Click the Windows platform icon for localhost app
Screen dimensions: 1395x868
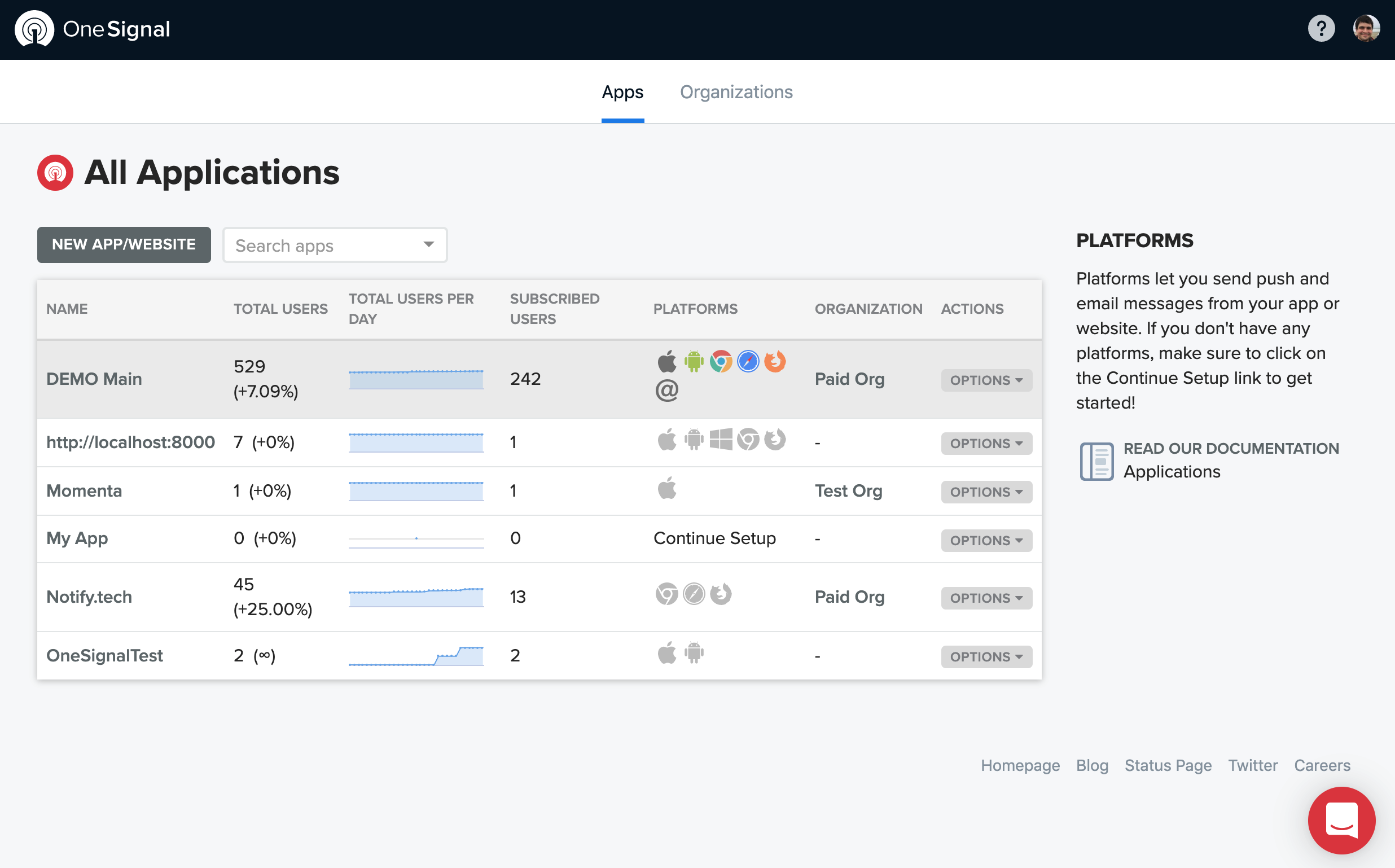coord(721,440)
